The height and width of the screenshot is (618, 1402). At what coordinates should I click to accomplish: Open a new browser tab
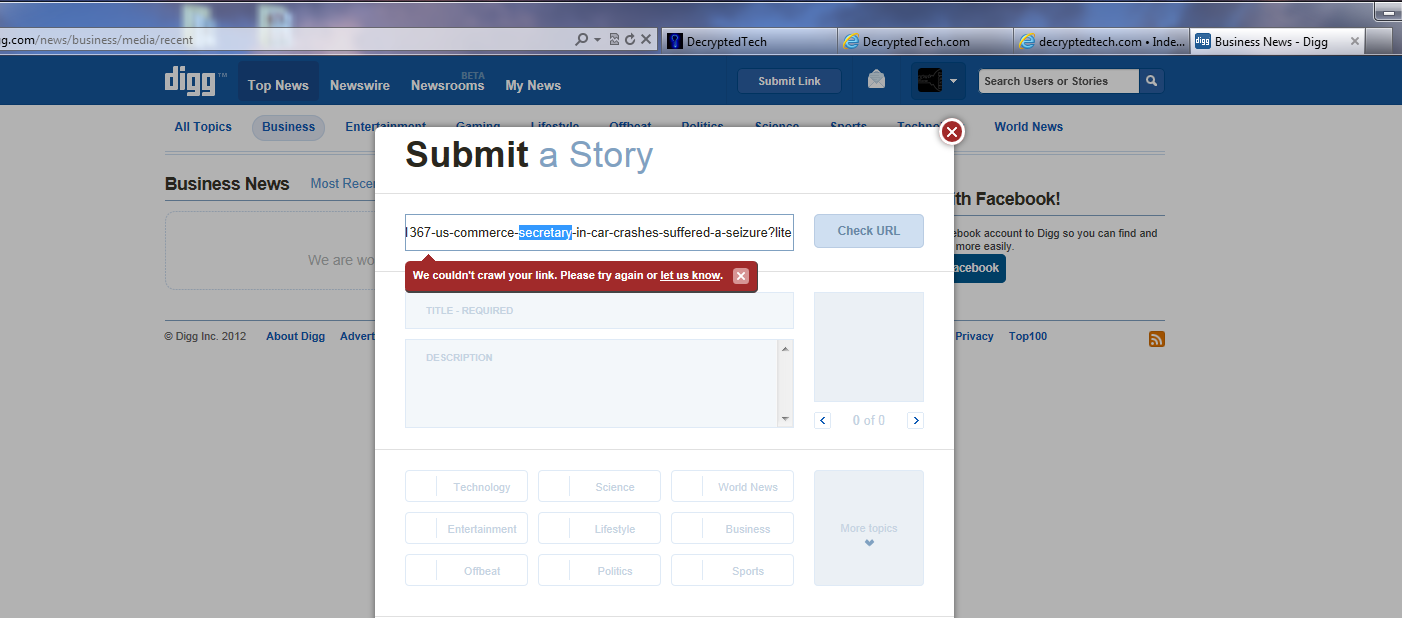1379,41
